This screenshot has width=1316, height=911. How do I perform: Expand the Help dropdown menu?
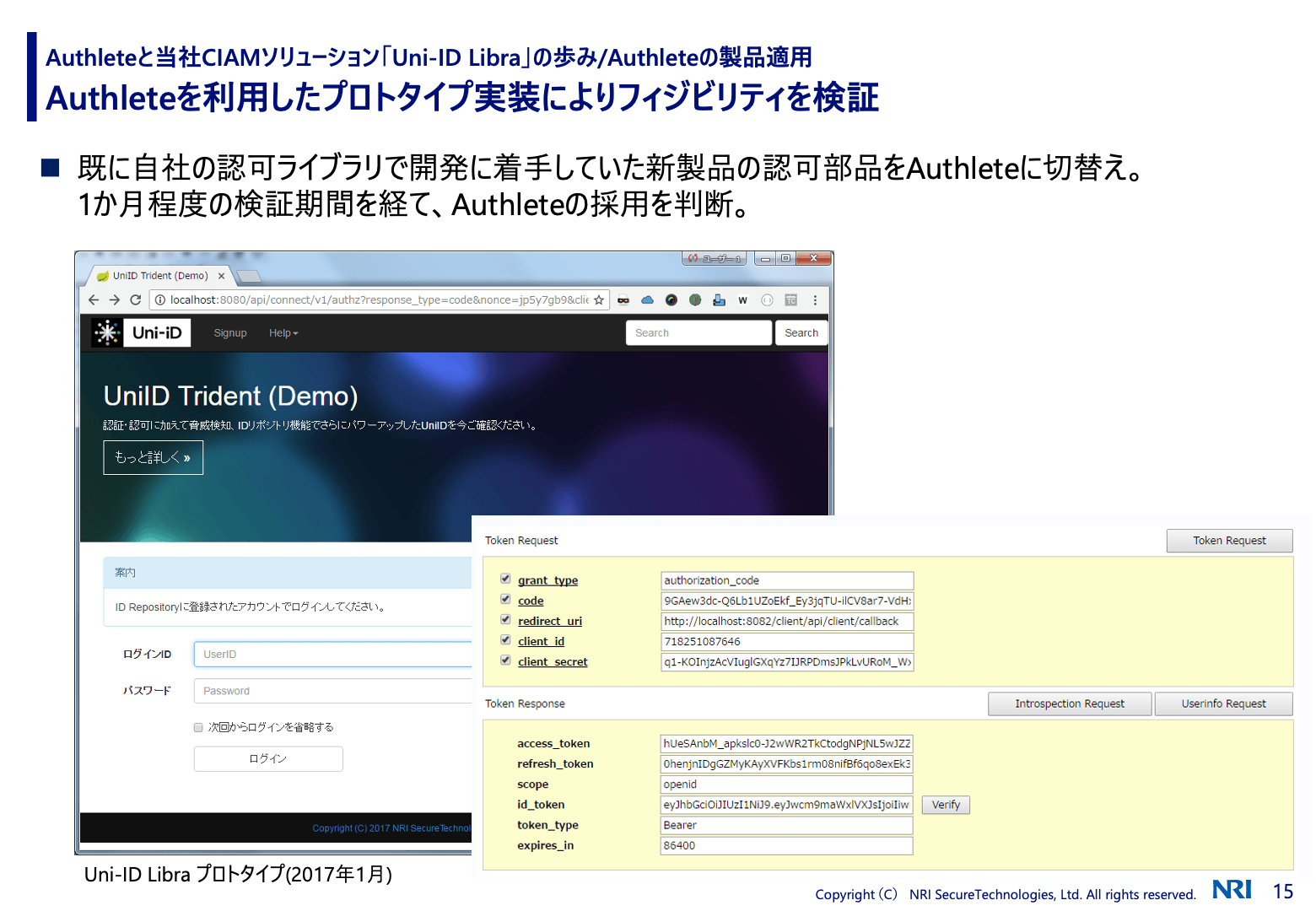[283, 333]
